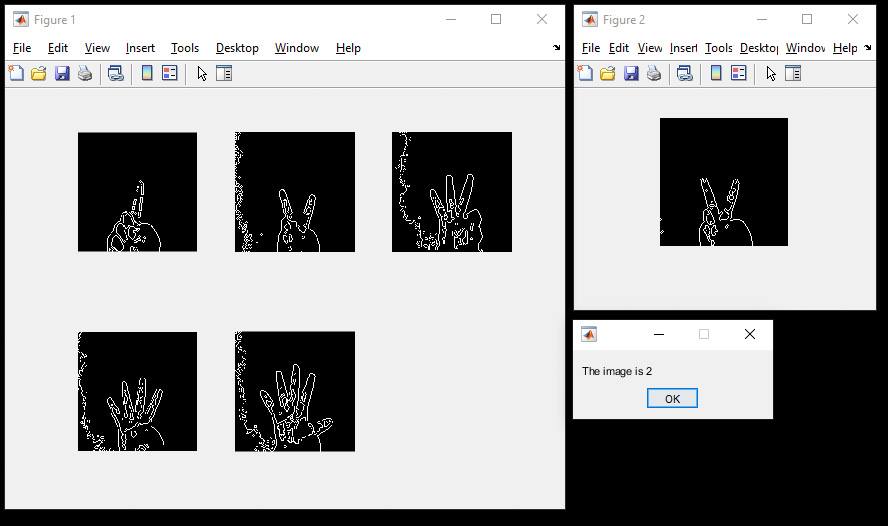Click OK in the image result dialog
Viewport: 888px width, 526px height.
coord(672,399)
